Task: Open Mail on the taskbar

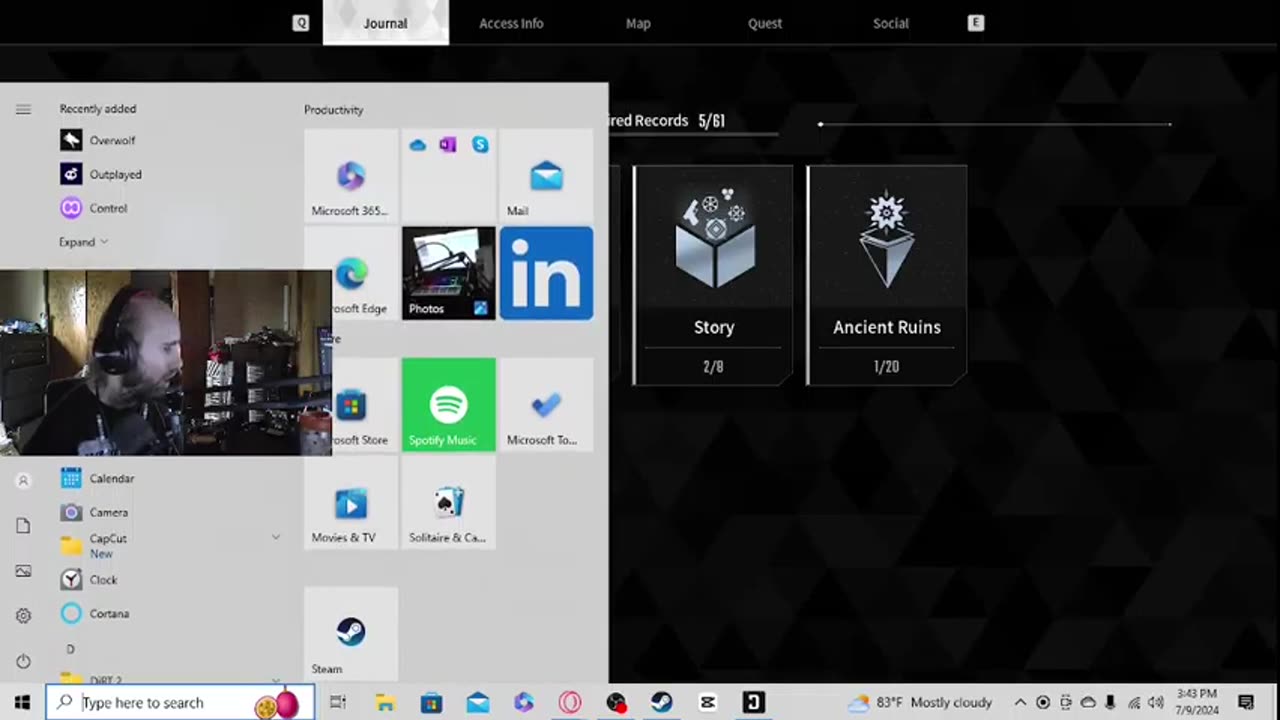Action: pos(478,702)
